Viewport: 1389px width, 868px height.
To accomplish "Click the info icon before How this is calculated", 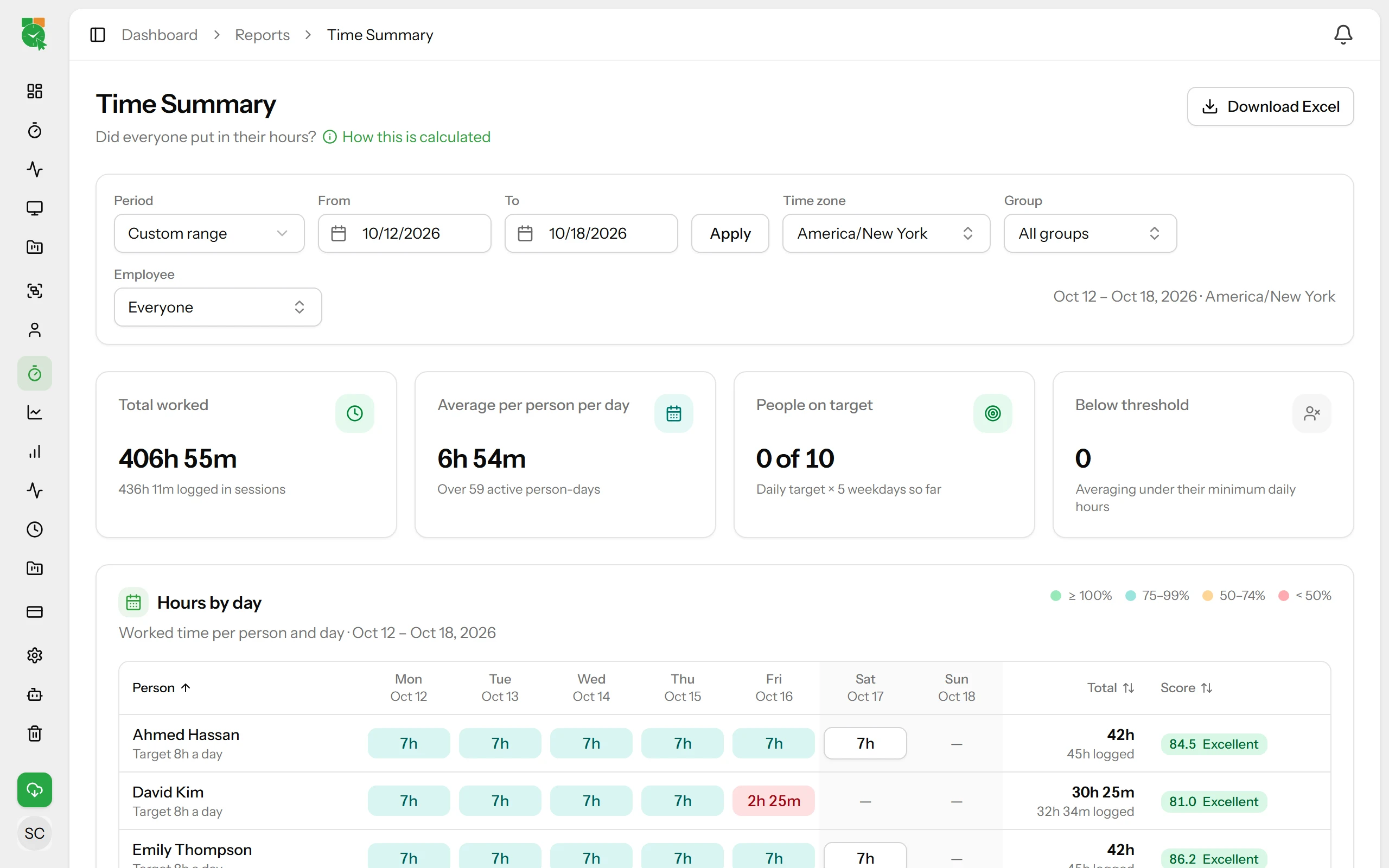I will coord(329,137).
